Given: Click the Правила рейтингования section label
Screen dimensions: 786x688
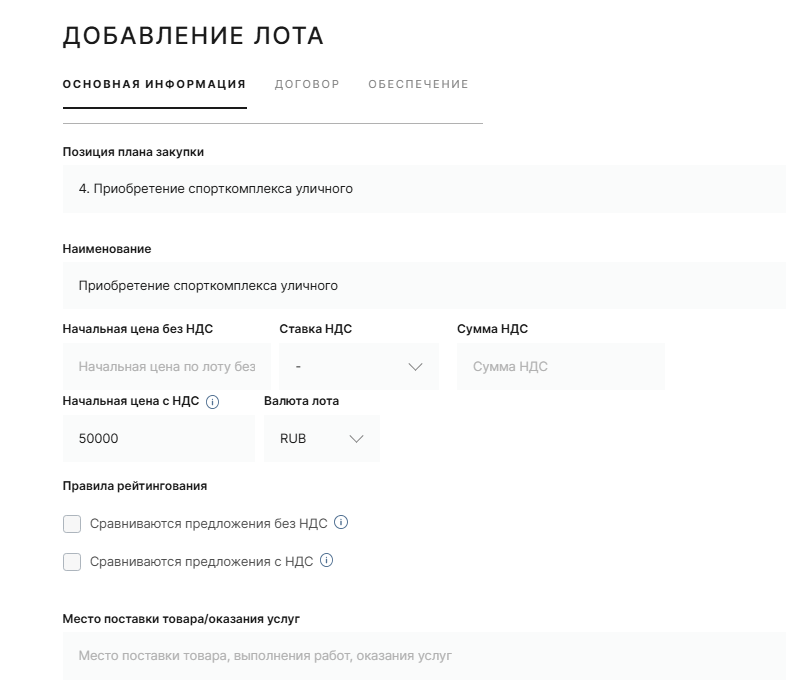Looking at the screenshot, I should coord(135,486).
